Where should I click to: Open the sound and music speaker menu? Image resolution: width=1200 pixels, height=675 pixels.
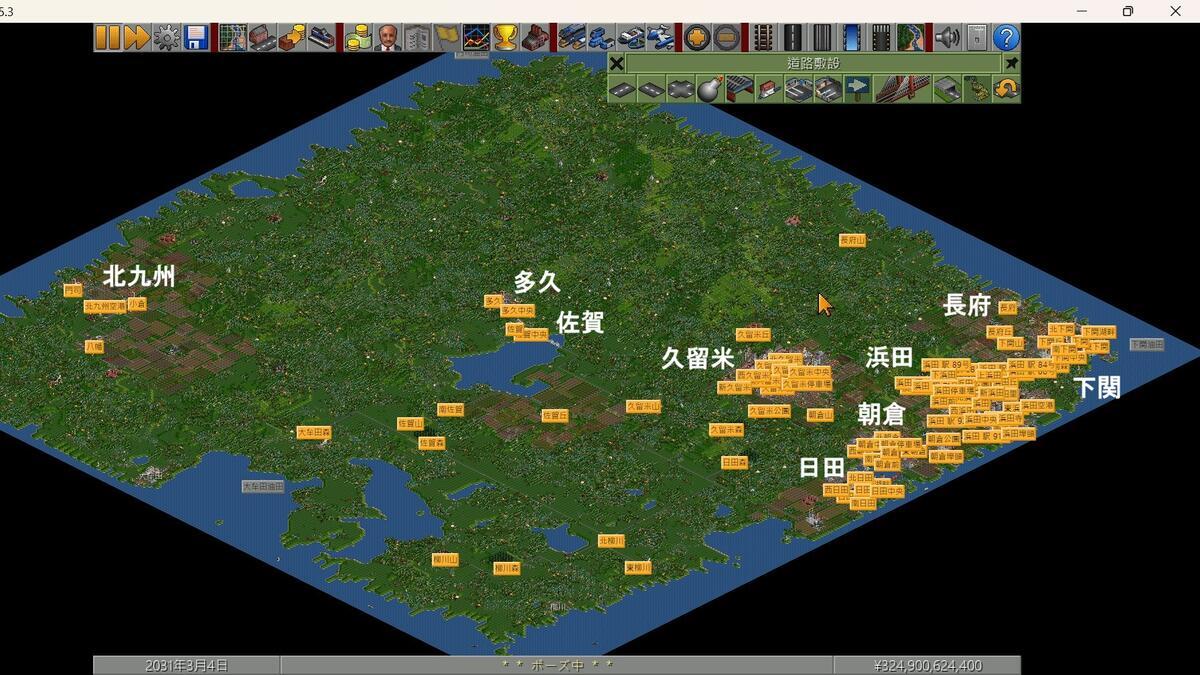tap(947, 38)
